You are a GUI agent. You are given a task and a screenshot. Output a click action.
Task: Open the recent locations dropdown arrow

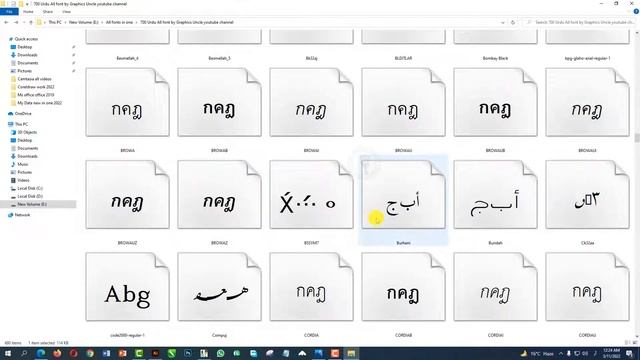(23, 22)
